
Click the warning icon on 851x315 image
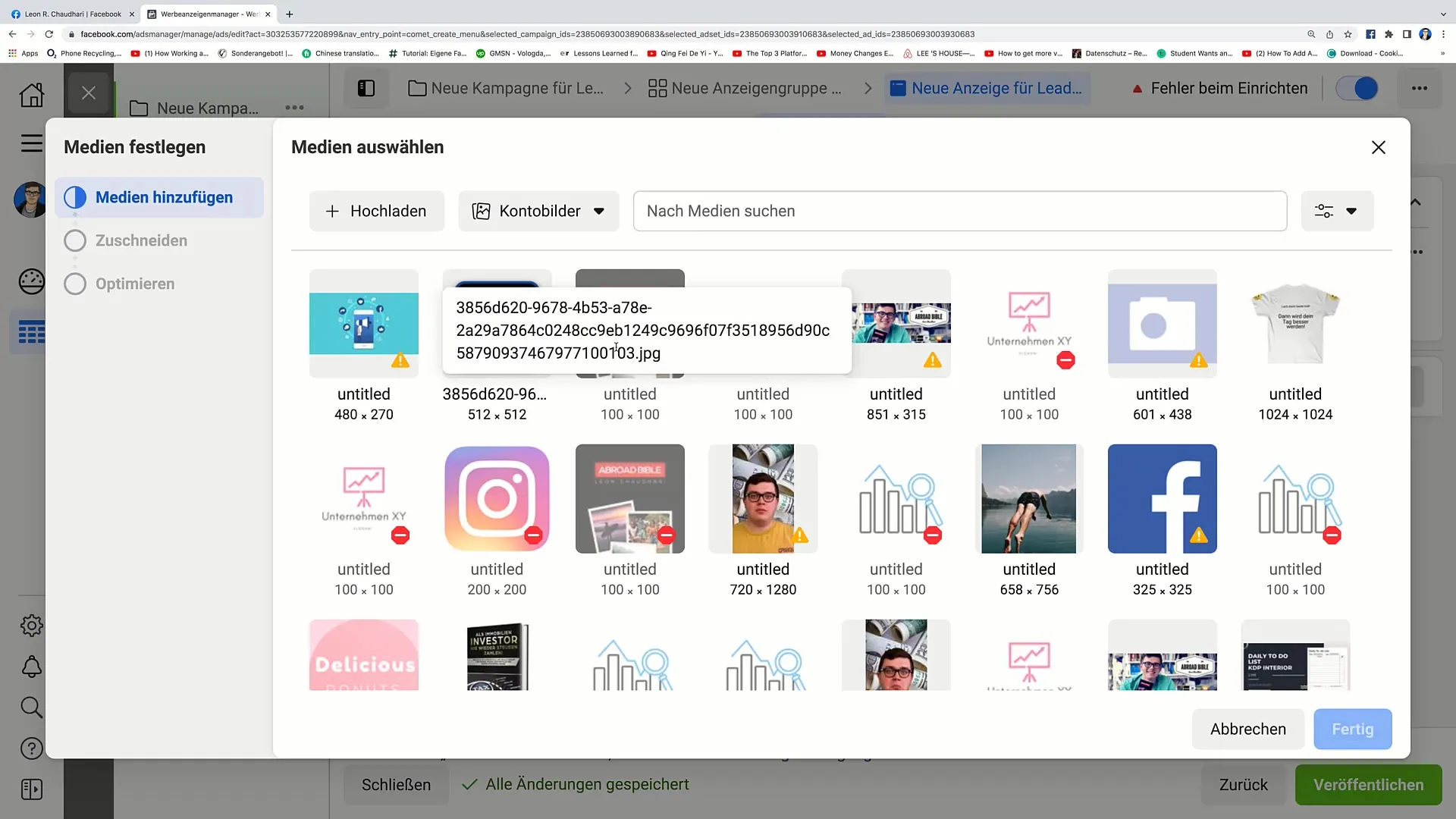click(931, 360)
